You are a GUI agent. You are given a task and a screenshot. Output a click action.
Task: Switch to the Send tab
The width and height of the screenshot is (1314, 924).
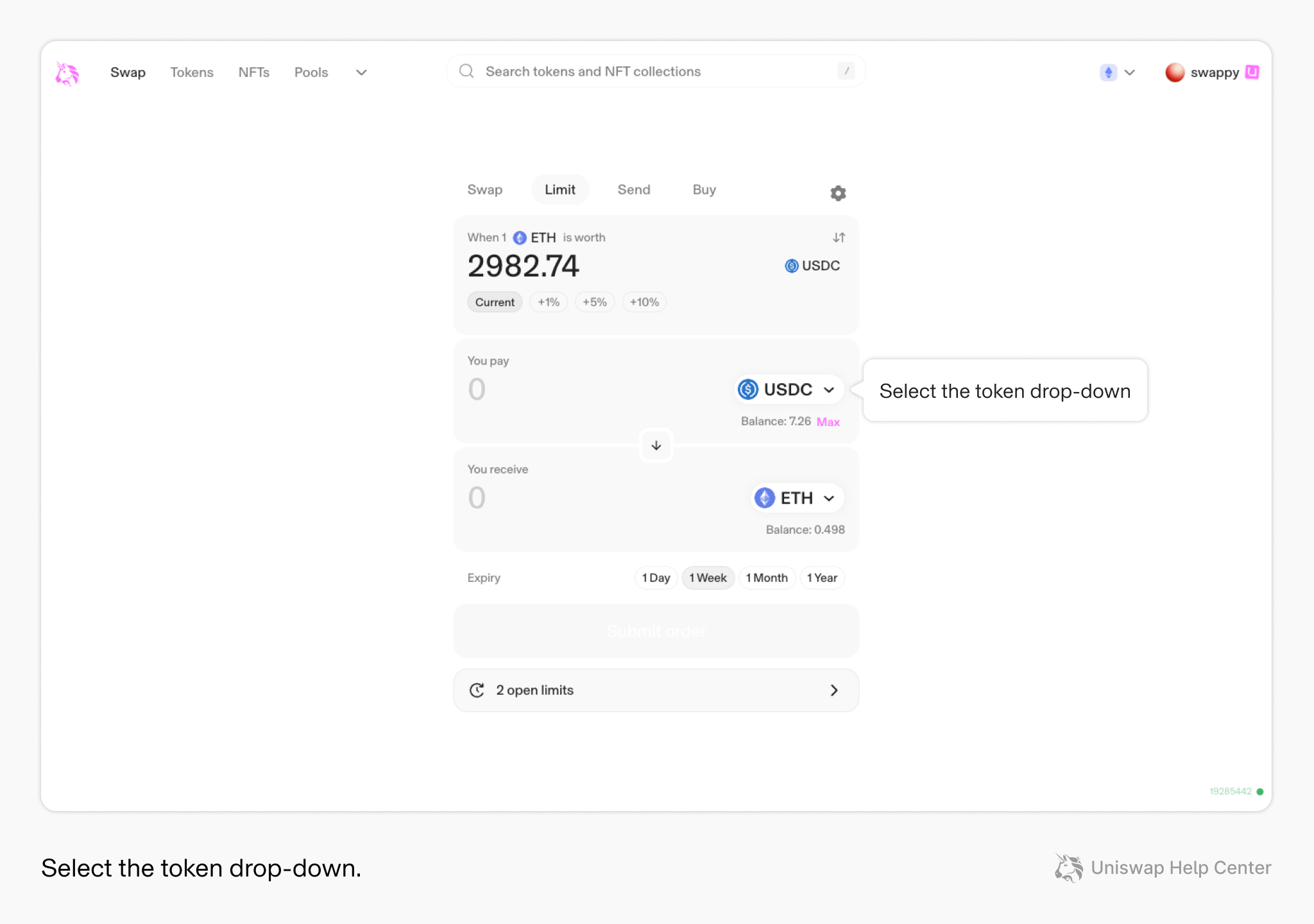pyautogui.click(x=634, y=190)
